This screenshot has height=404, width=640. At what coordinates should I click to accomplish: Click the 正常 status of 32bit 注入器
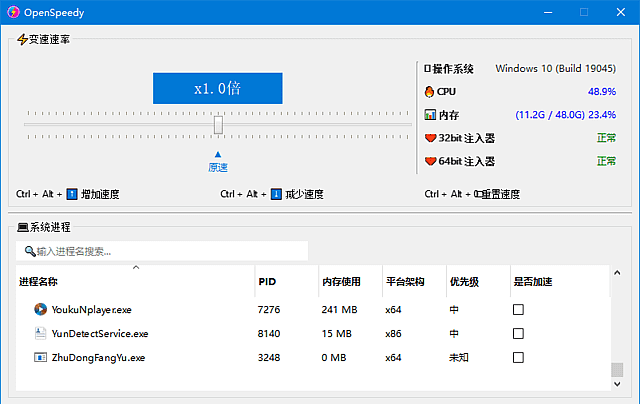606,138
